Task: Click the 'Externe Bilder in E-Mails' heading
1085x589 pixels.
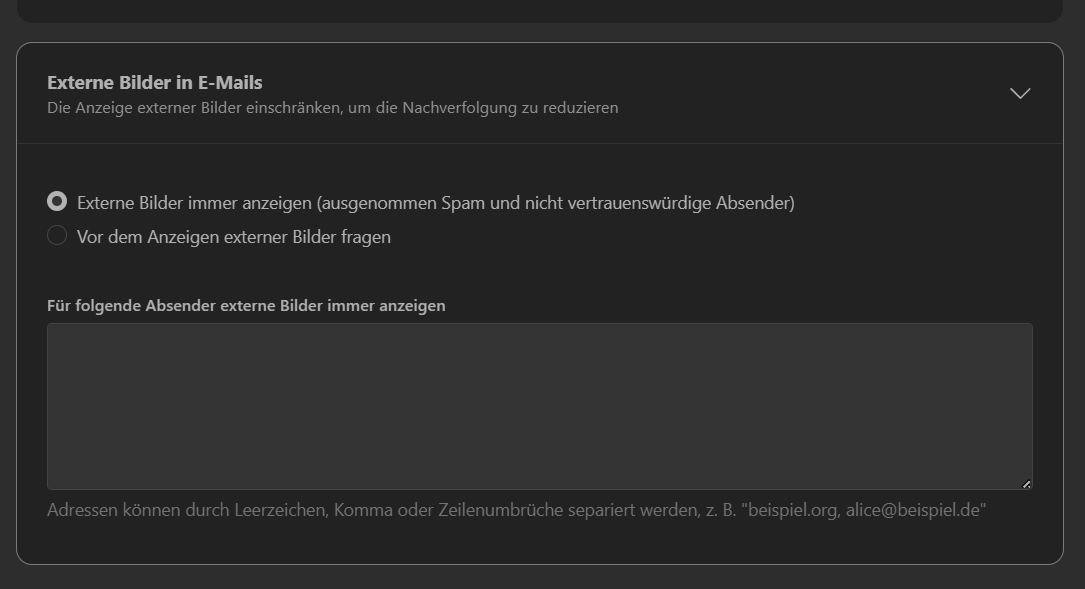Action: click(154, 82)
